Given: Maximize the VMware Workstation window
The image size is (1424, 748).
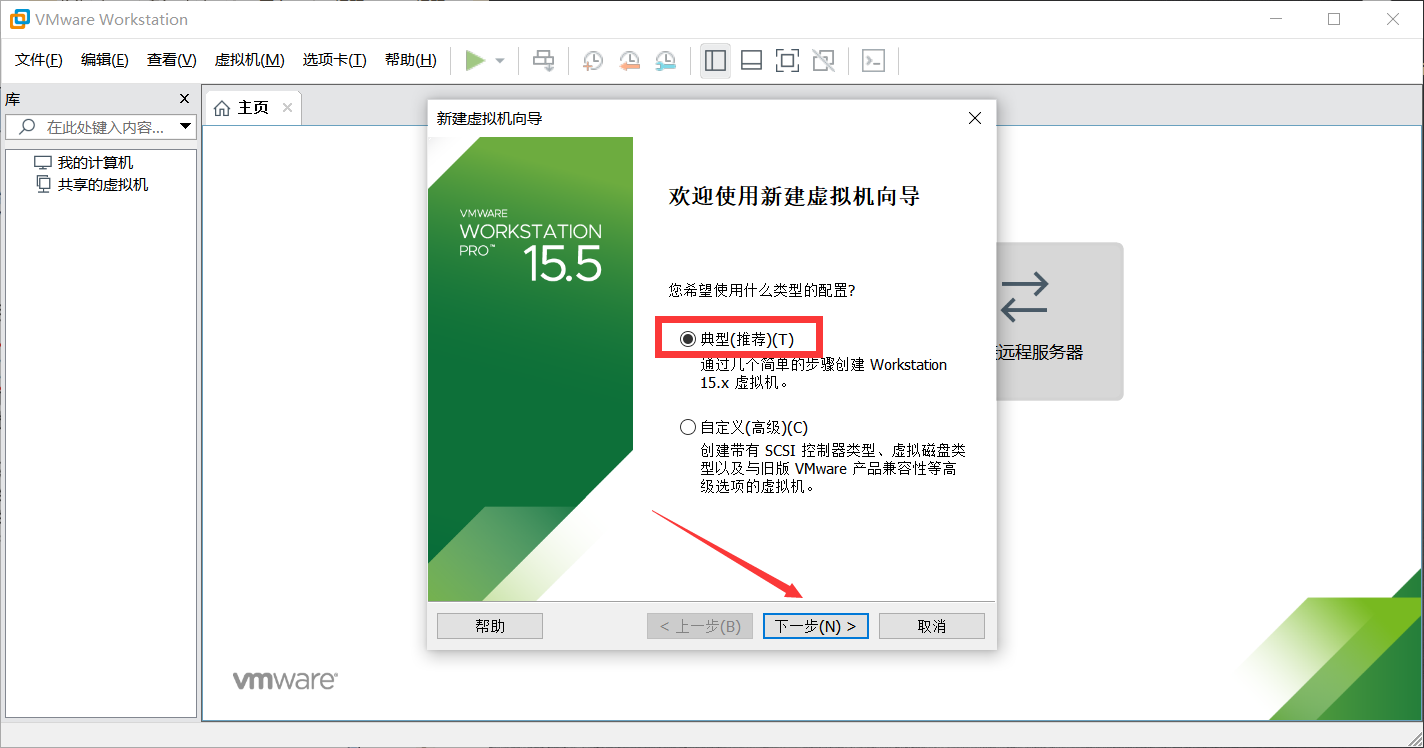Looking at the screenshot, I should point(1334,19).
